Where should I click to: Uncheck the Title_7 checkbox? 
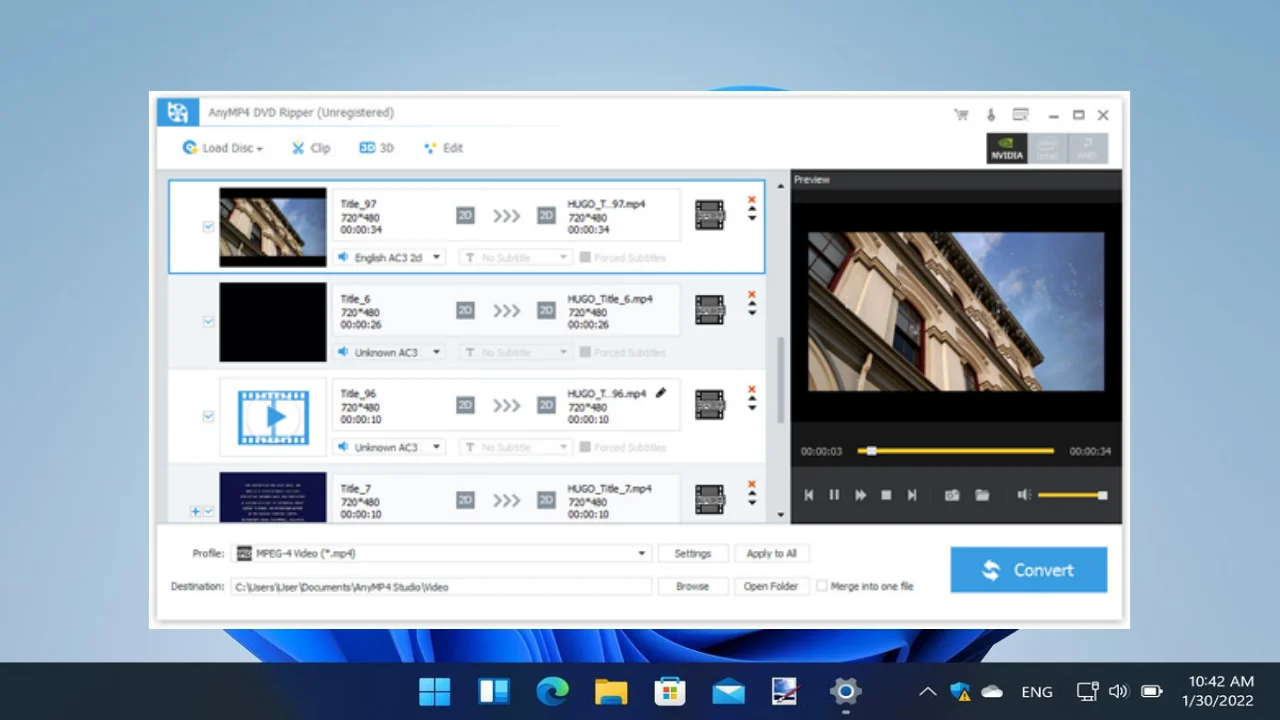(208, 511)
